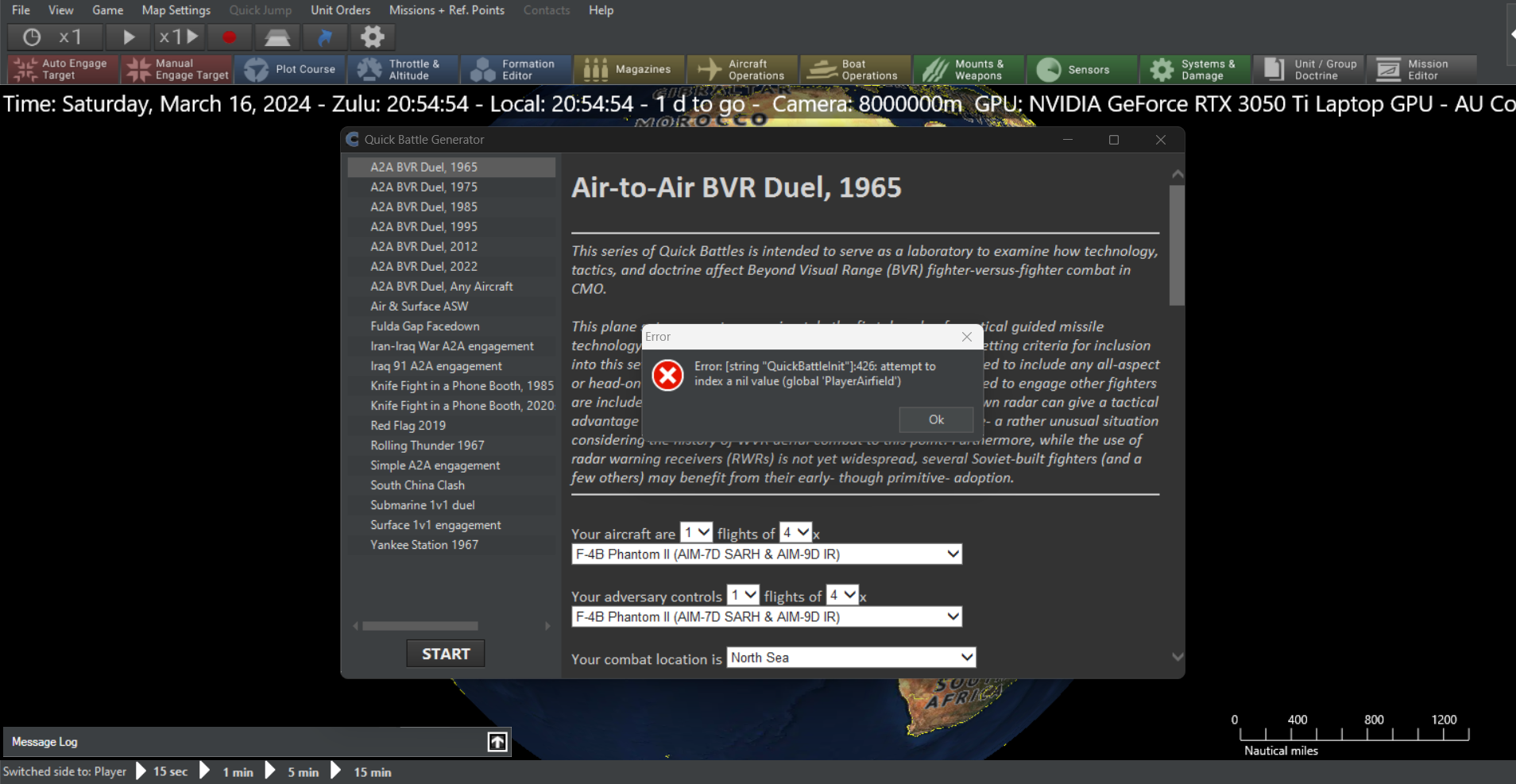
Task: Select Yankee Station 1967 scenario
Action: point(451,544)
